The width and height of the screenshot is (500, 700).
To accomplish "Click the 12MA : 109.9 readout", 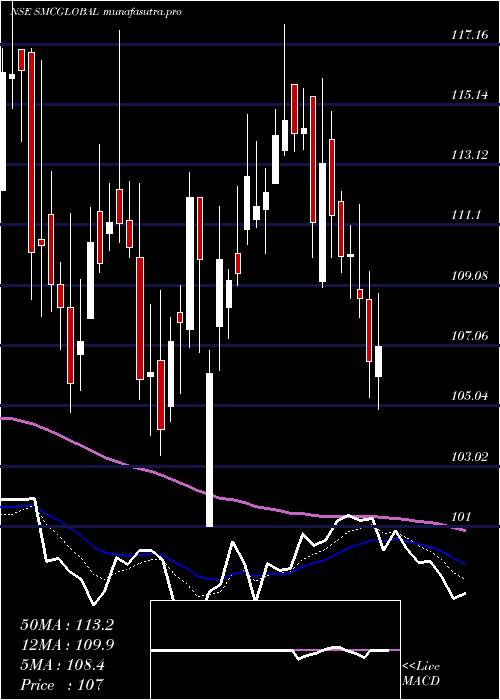I will pyautogui.click(x=67, y=645).
